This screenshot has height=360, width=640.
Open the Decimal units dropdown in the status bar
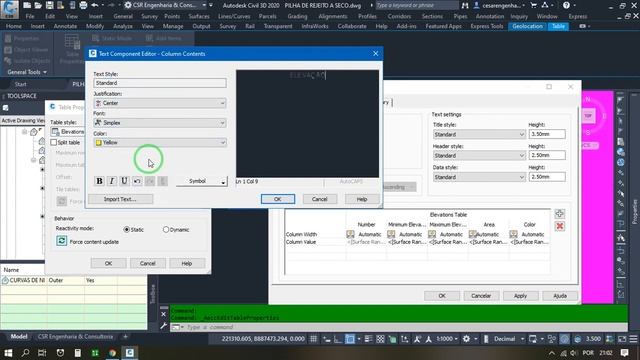[509, 339]
